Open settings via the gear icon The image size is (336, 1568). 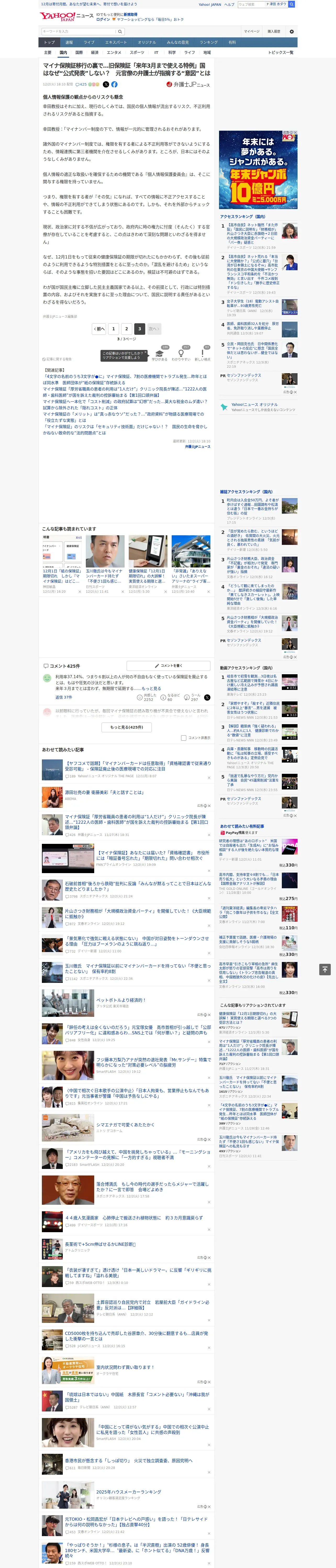click(292, 32)
